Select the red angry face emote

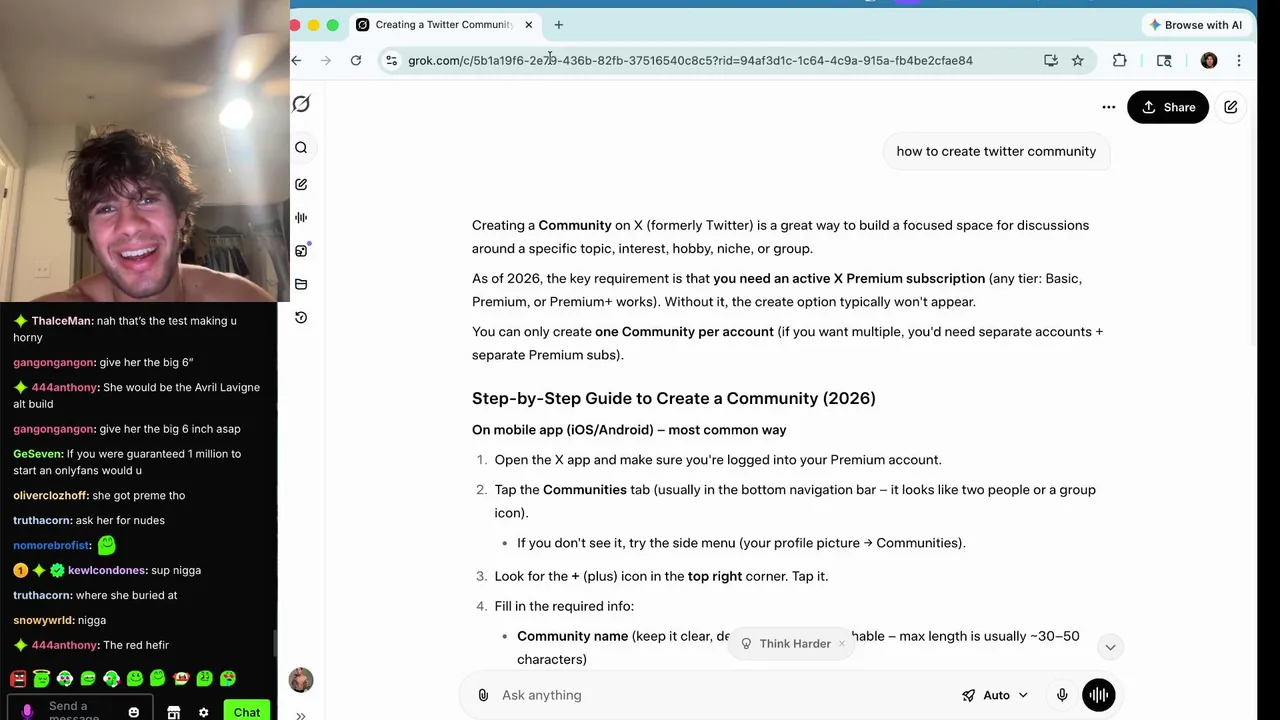(18, 679)
